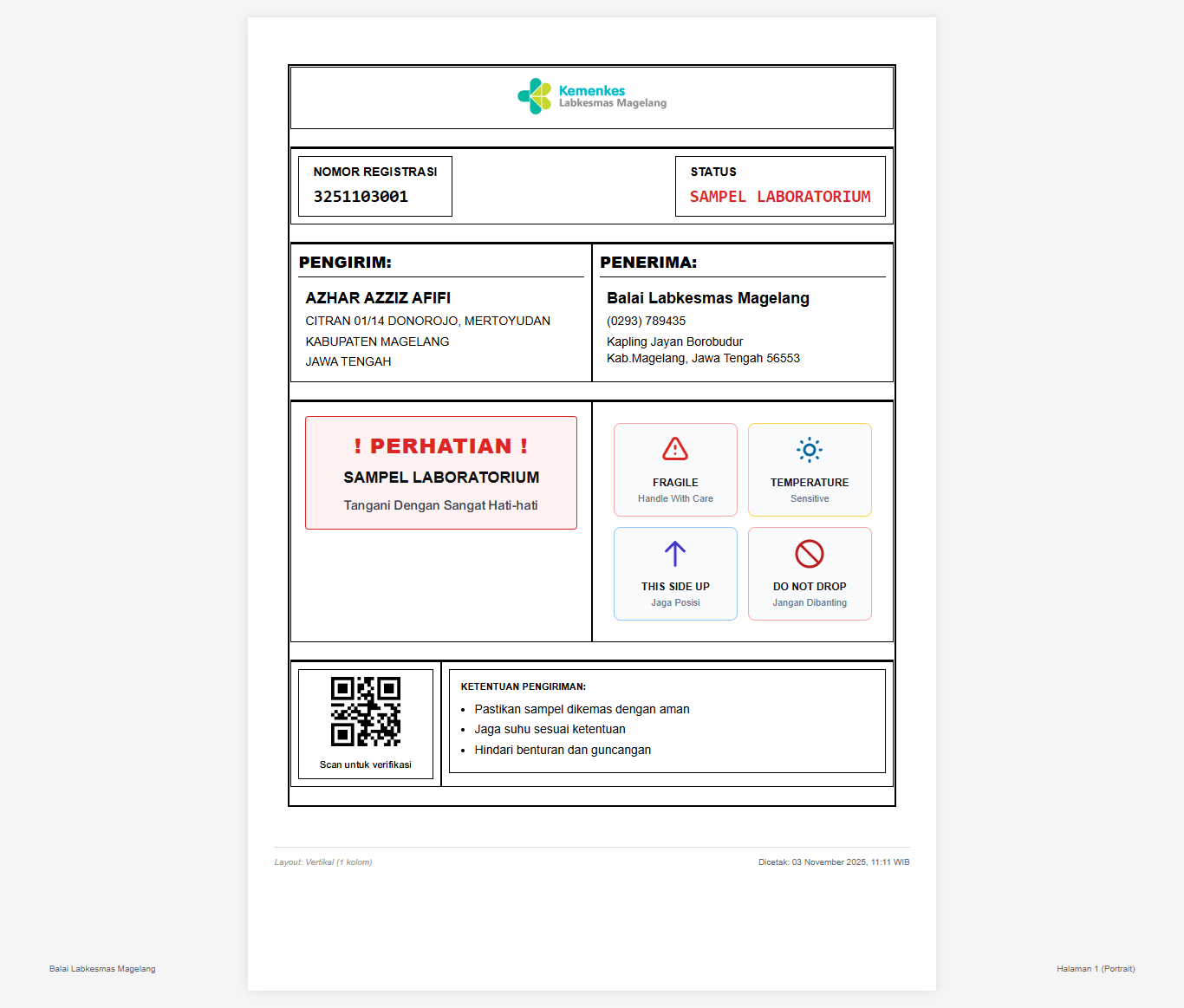Image resolution: width=1184 pixels, height=1008 pixels.
Task: Click the Halaman 1 (Portrait) footer
Action: point(1096,969)
